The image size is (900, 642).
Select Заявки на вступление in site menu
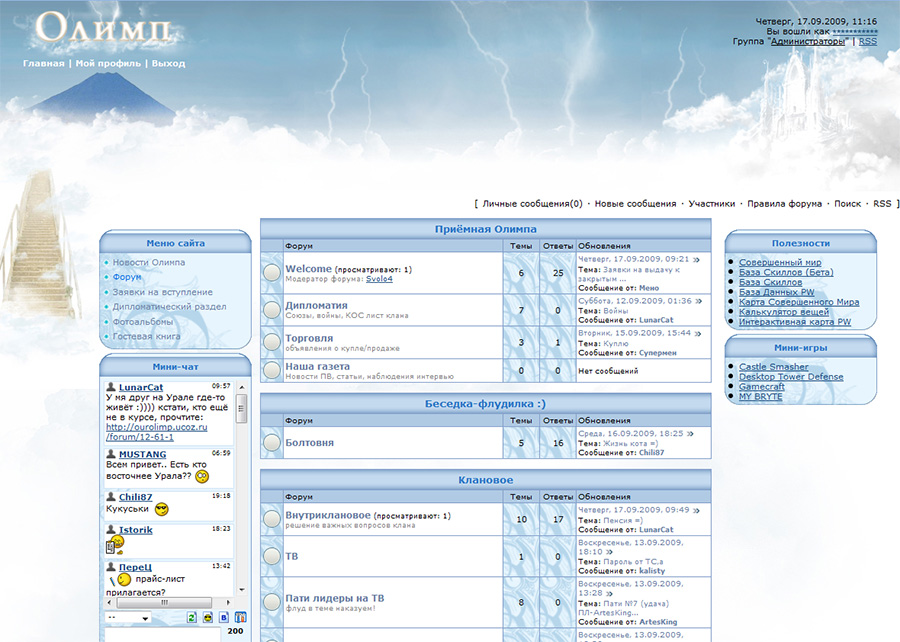click(162, 292)
